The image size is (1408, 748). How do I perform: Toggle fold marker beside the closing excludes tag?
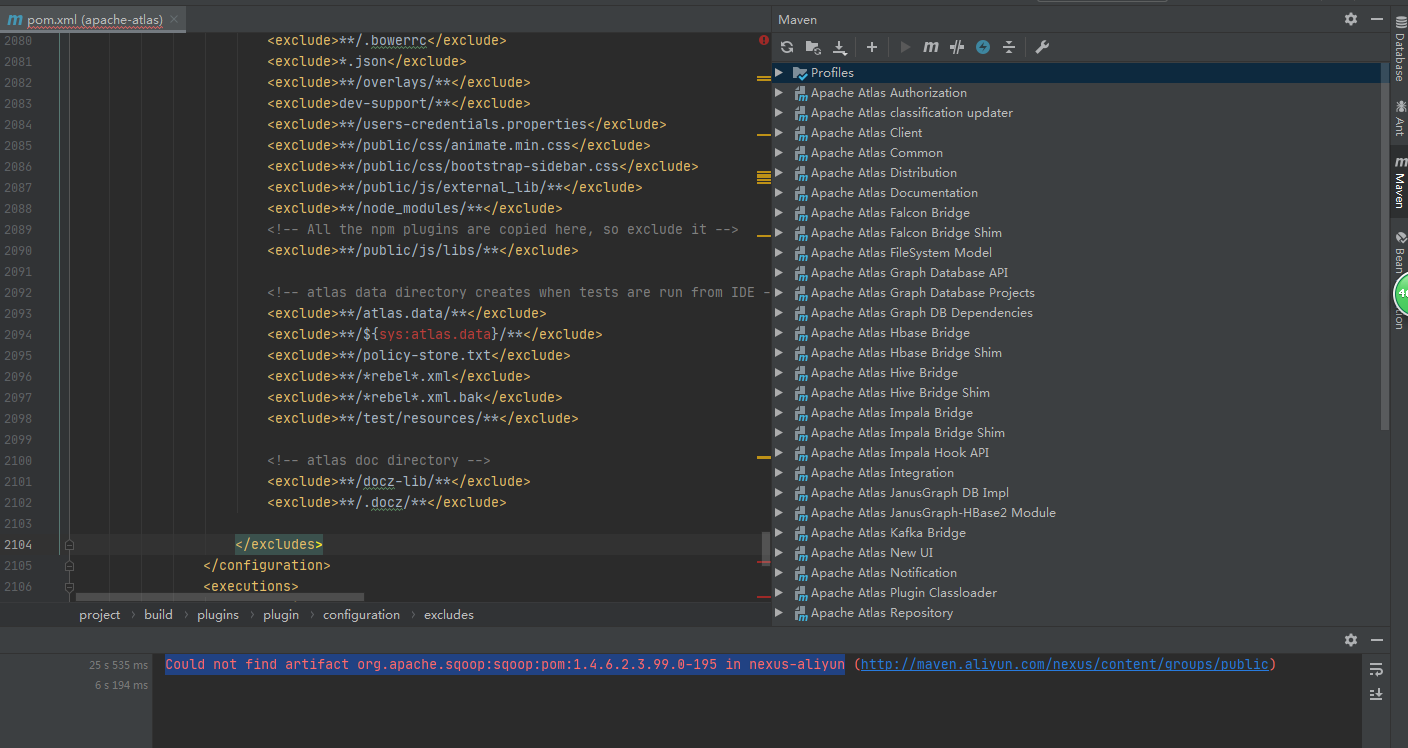click(69, 545)
